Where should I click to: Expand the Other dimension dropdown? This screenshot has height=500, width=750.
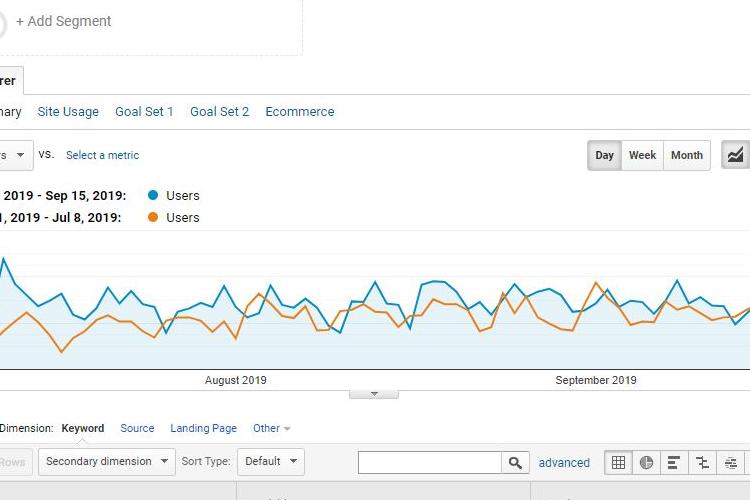coord(271,428)
